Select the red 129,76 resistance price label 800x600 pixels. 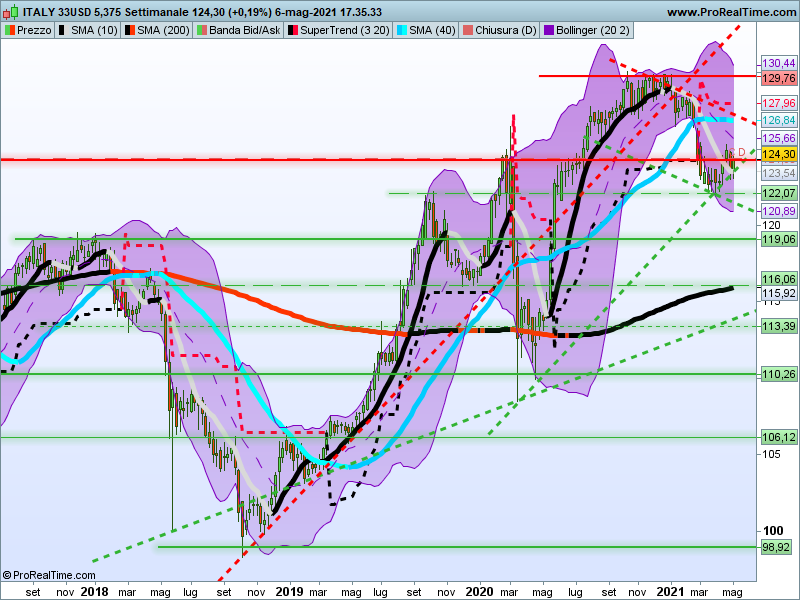click(778, 77)
